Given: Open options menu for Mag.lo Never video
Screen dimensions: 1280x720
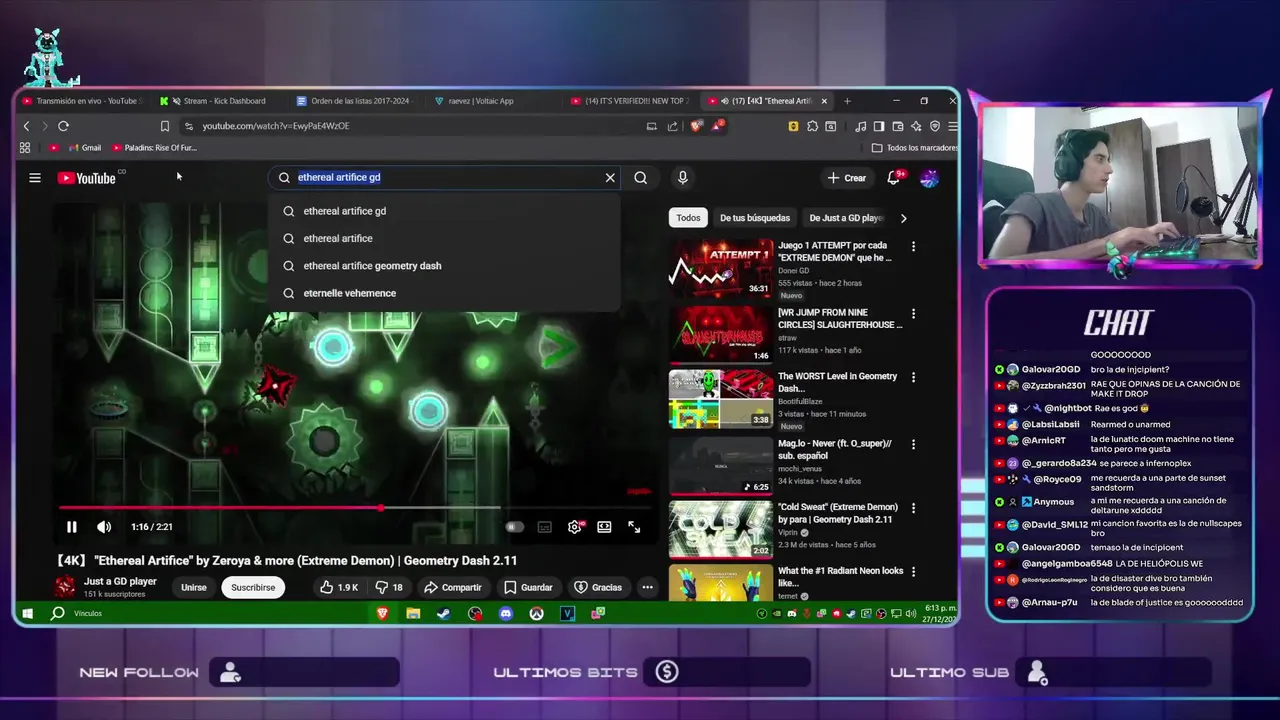Looking at the screenshot, I should (913, 444).
